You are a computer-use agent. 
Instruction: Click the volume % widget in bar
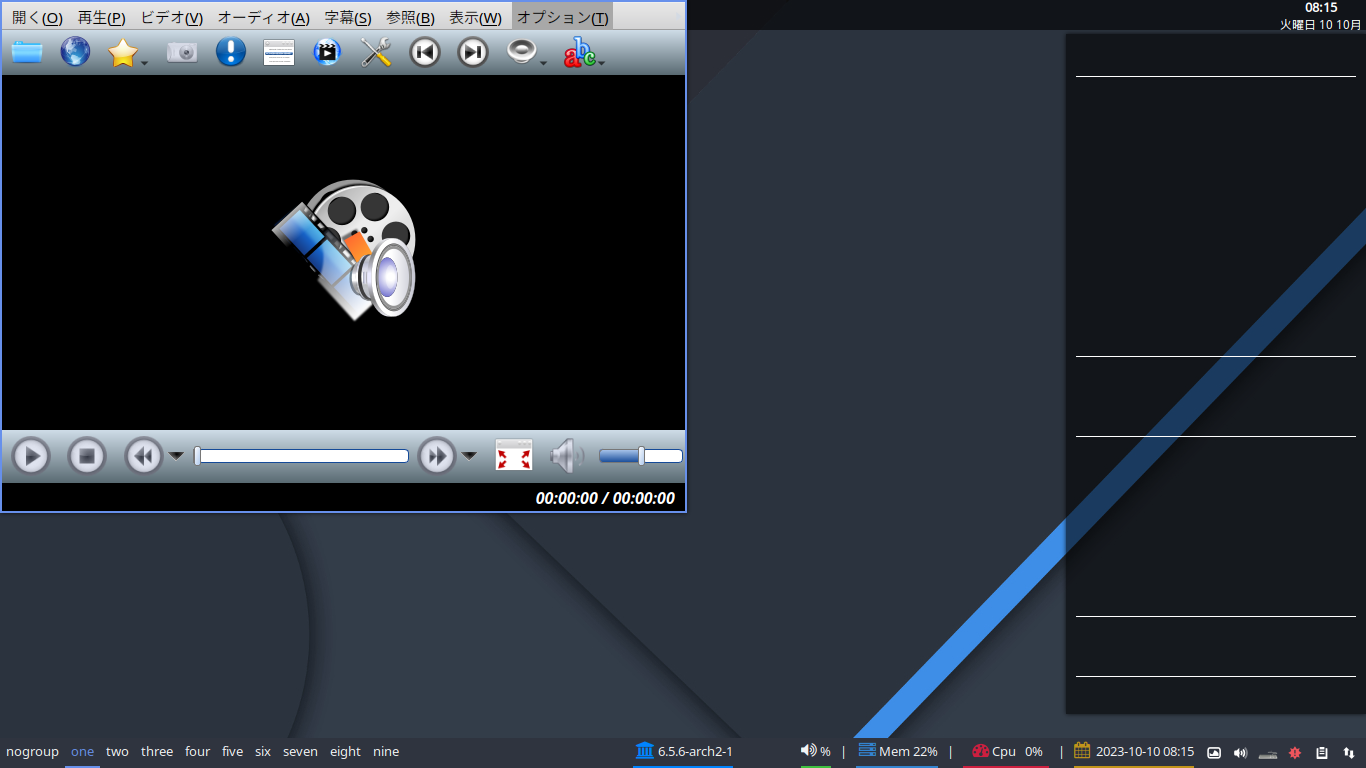(x=815, y=751)
